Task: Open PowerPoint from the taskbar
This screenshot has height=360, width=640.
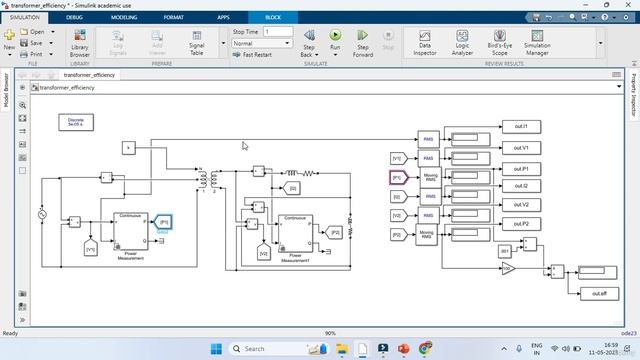Action: [x=404, y=349]
